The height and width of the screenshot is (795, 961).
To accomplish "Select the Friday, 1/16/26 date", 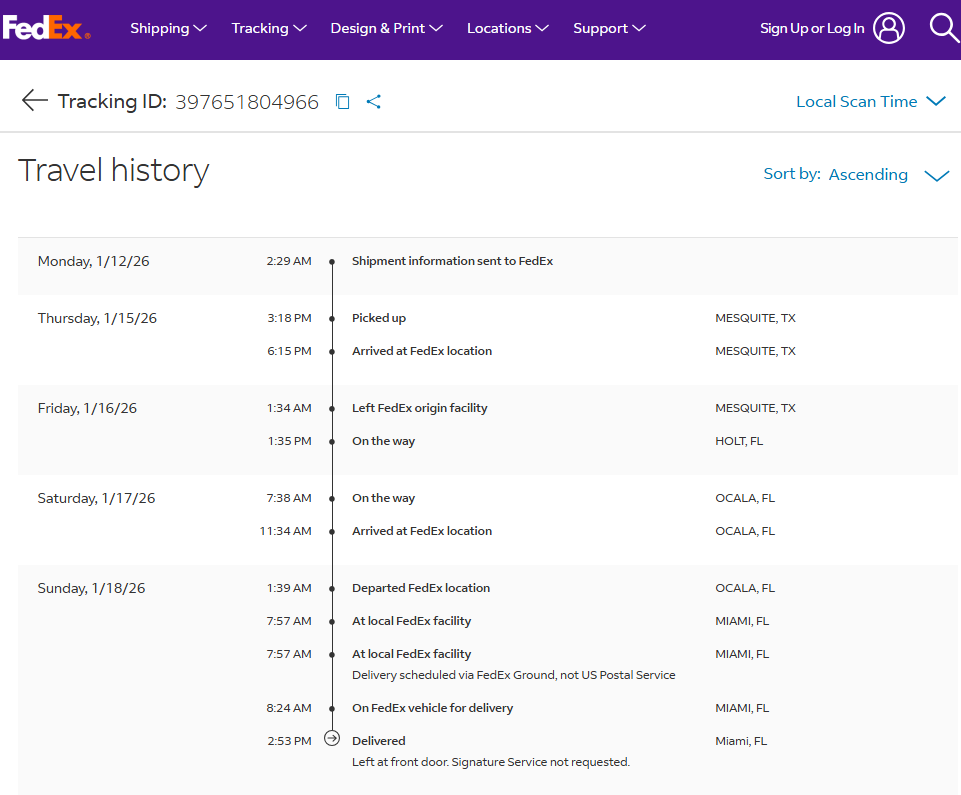I will (87, 408).
